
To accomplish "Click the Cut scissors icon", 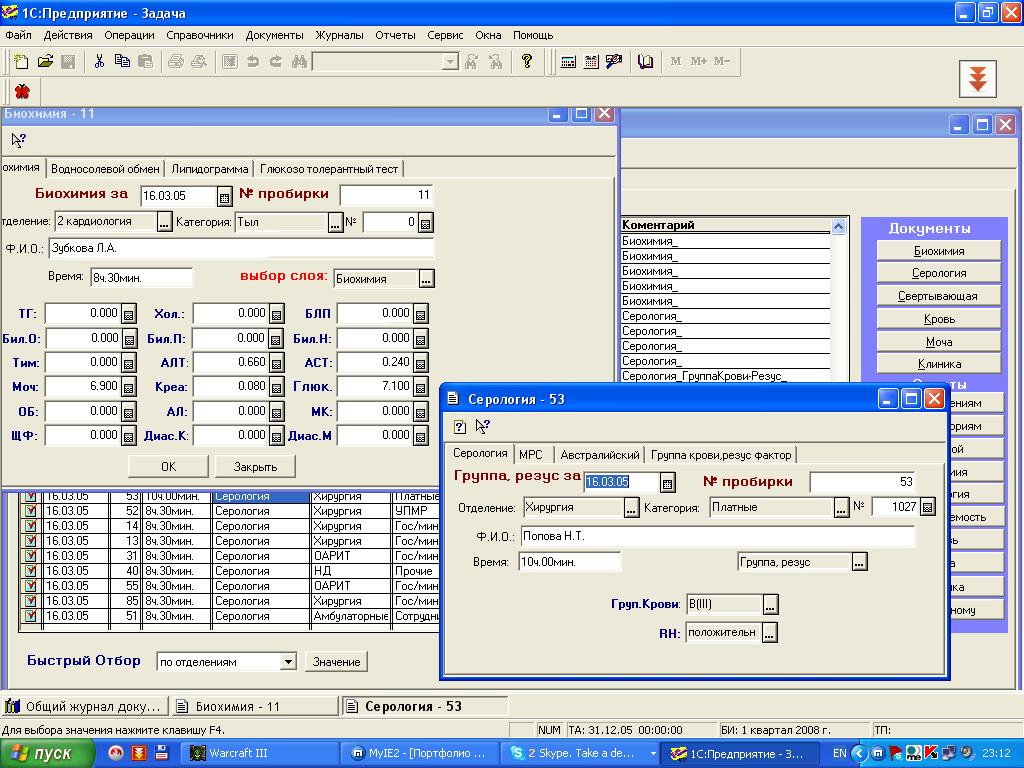I will 99,61.
